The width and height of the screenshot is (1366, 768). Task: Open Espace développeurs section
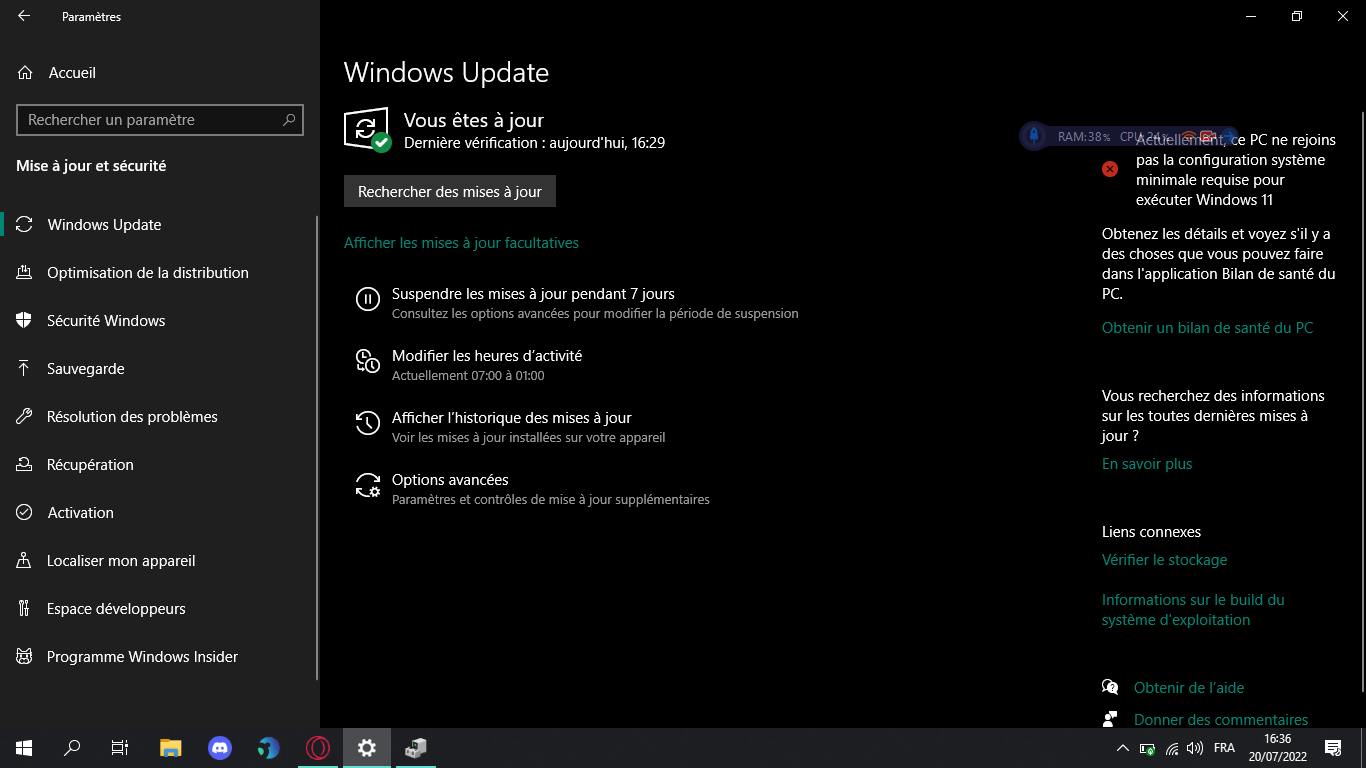(116, 609)
